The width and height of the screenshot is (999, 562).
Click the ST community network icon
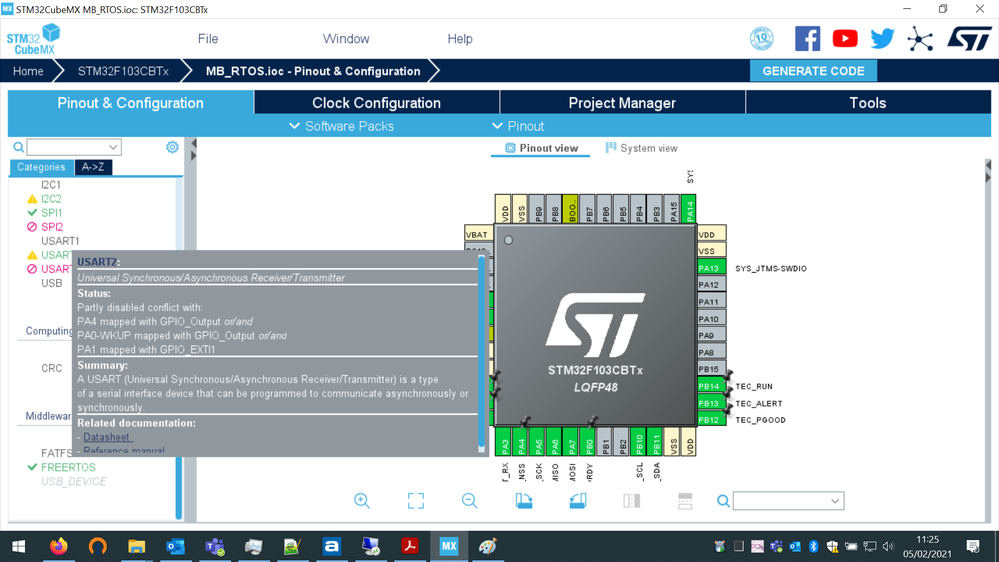coord(920,40)
